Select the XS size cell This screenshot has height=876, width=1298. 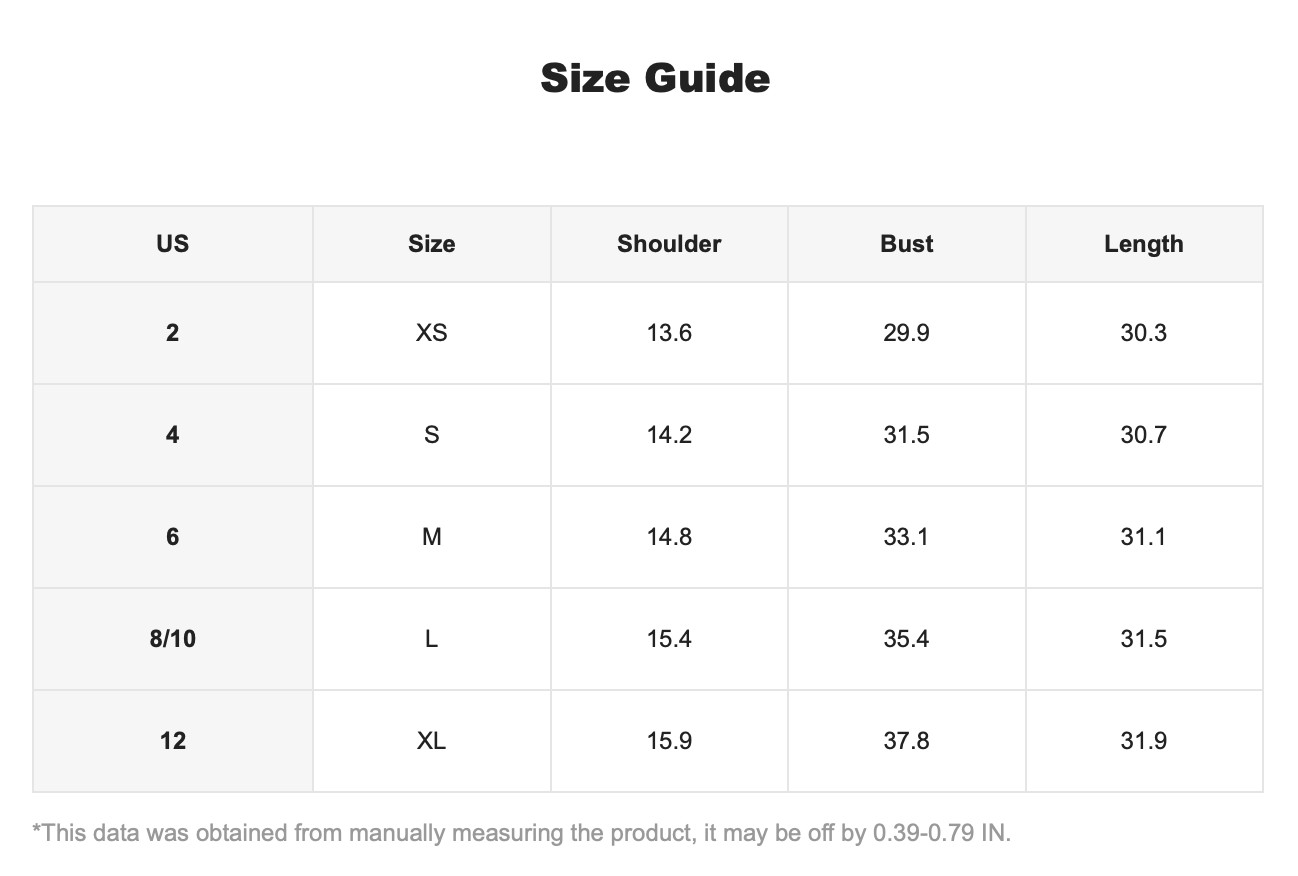point(432,333)
